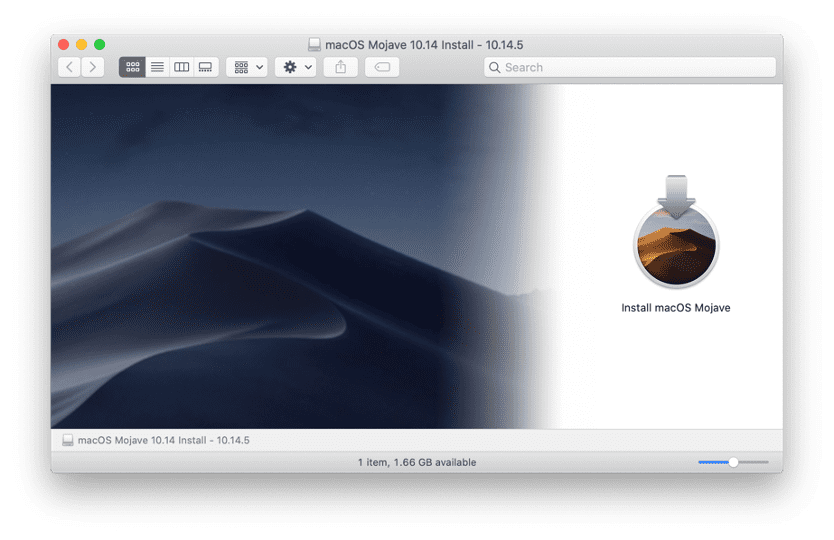Switch to column view
Viewport: 834px width, 540px height.
coord(182,68)
